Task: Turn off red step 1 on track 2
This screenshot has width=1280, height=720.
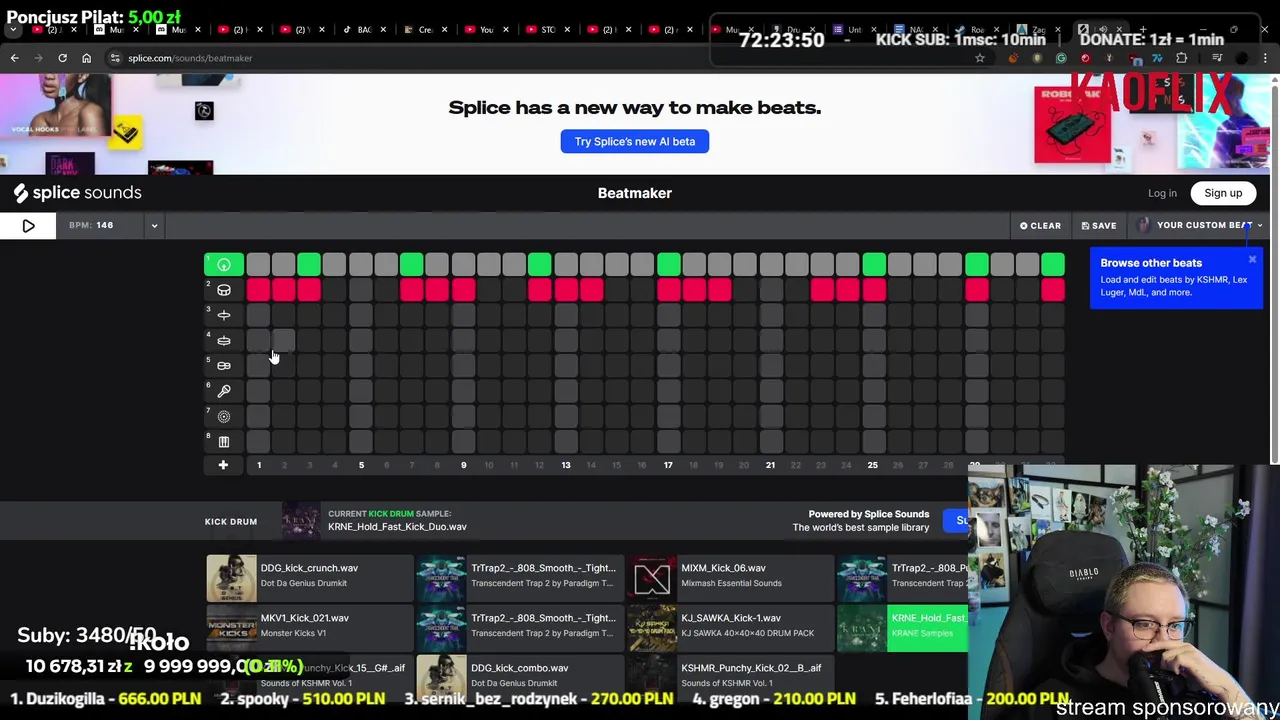Action: 258,290
